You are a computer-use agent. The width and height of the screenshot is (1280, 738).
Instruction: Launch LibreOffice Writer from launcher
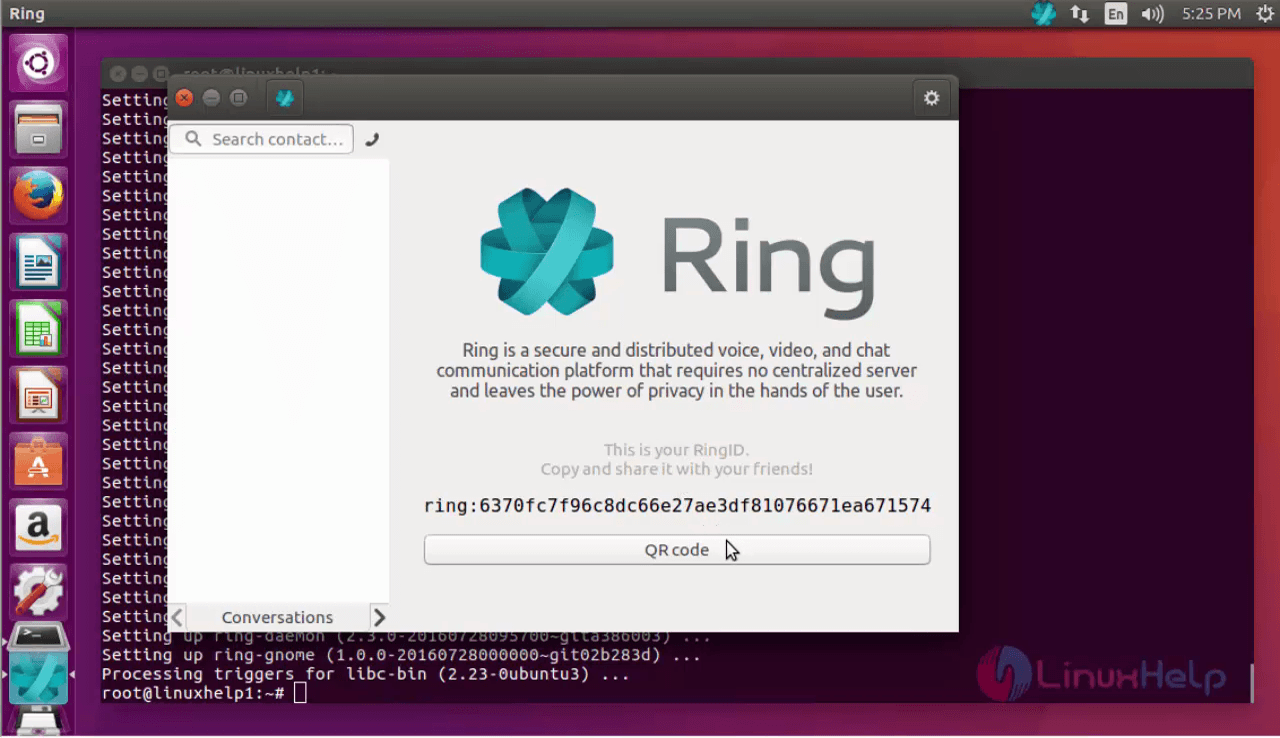[x=38, y=262]
